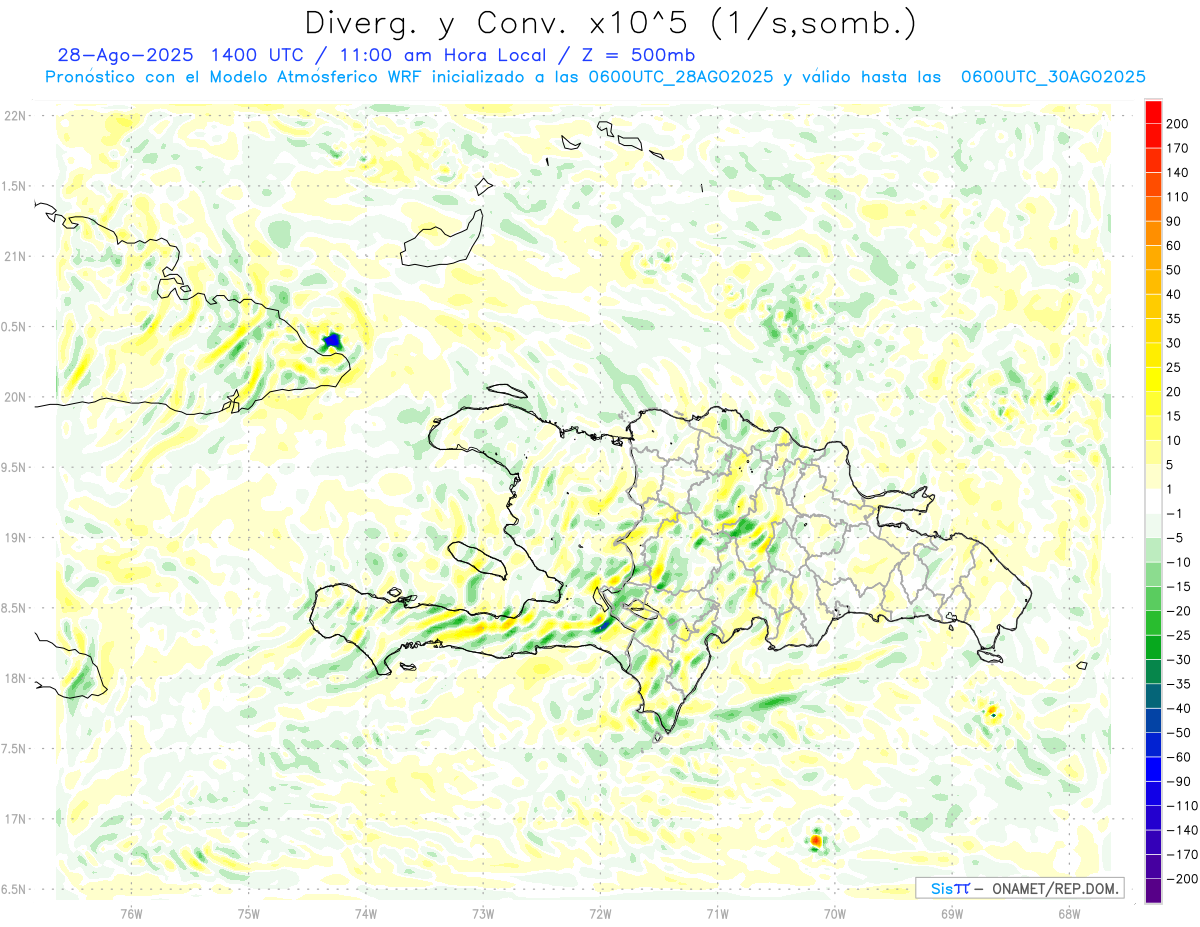Click the '19N' latitude label
1200x927 pixels.
15,538
